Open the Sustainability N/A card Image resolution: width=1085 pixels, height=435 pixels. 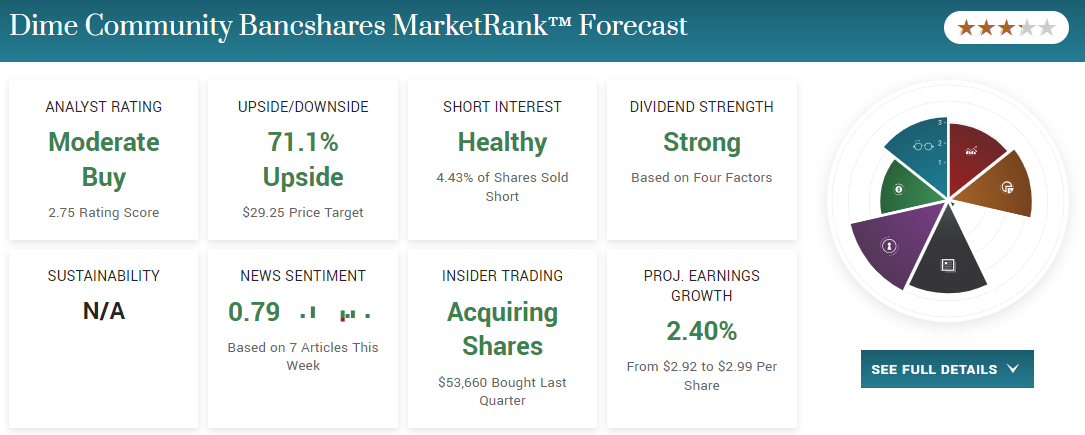104,340
